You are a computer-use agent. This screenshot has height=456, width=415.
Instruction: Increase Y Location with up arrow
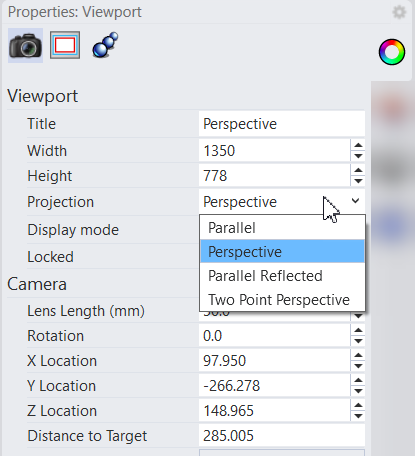click(x=358, y=380)
